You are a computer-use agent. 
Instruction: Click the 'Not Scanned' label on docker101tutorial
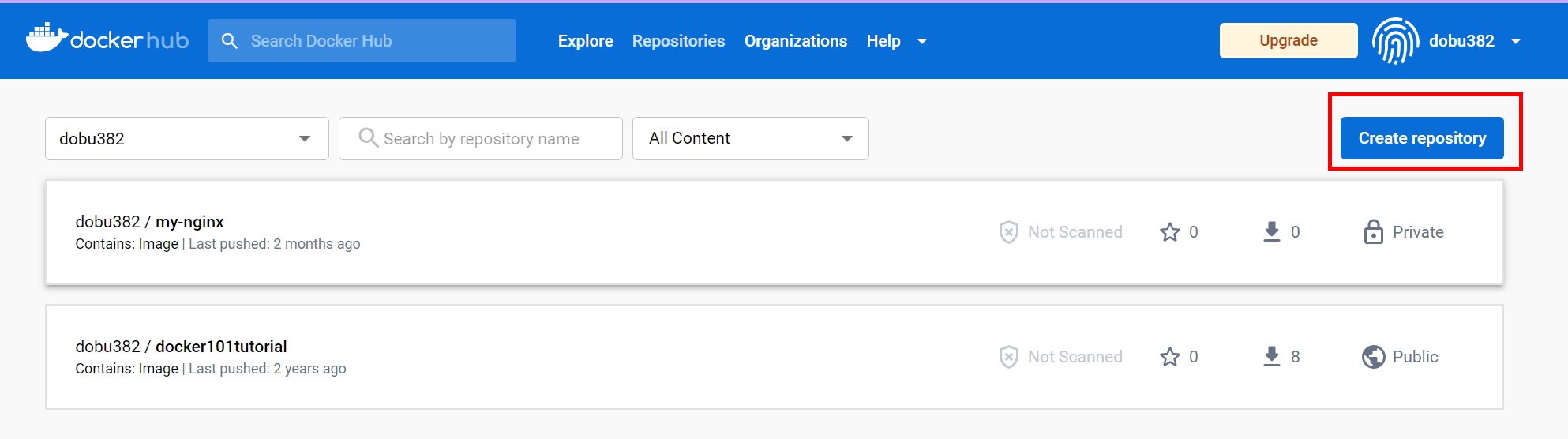point(1075,357)
